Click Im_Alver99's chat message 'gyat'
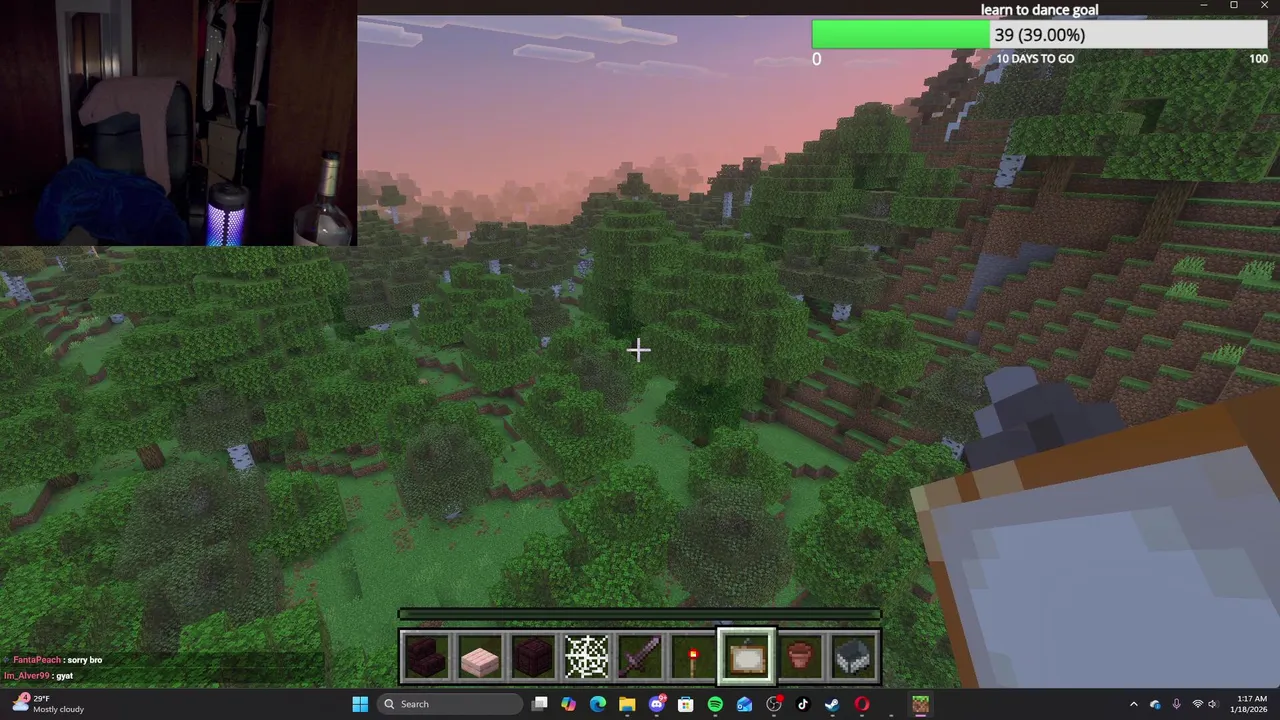Image resolution: width=1280 pixels, height=720 pixels. click(x=39, y=676)
